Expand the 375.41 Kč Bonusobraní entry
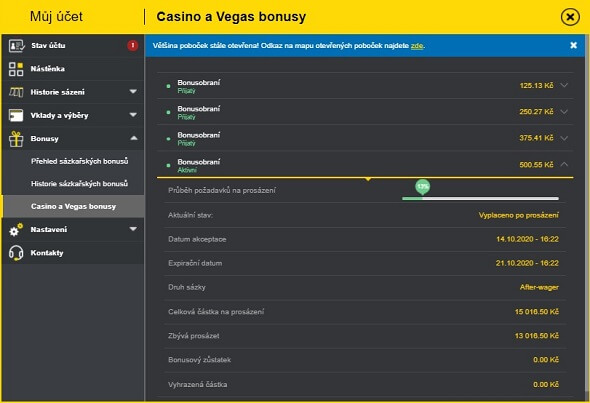Image resolution: width=590 pixels, height=403 pixels. 564,138
